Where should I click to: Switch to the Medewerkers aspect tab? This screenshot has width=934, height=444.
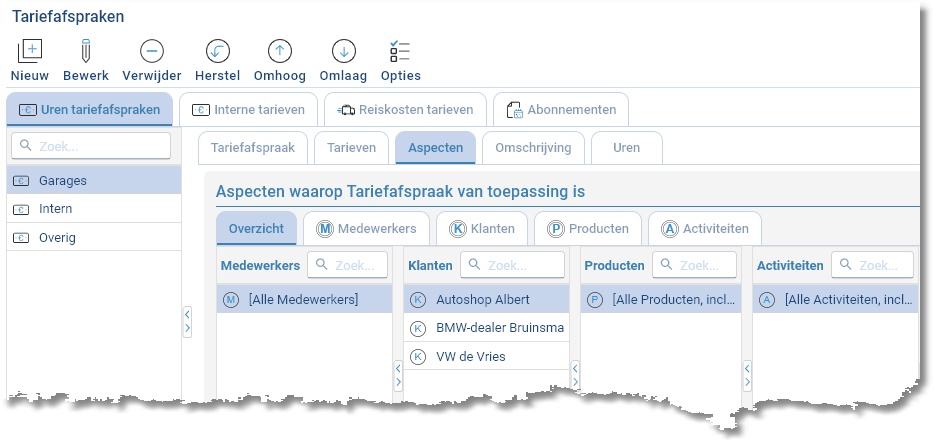click(x=366, y=228)
